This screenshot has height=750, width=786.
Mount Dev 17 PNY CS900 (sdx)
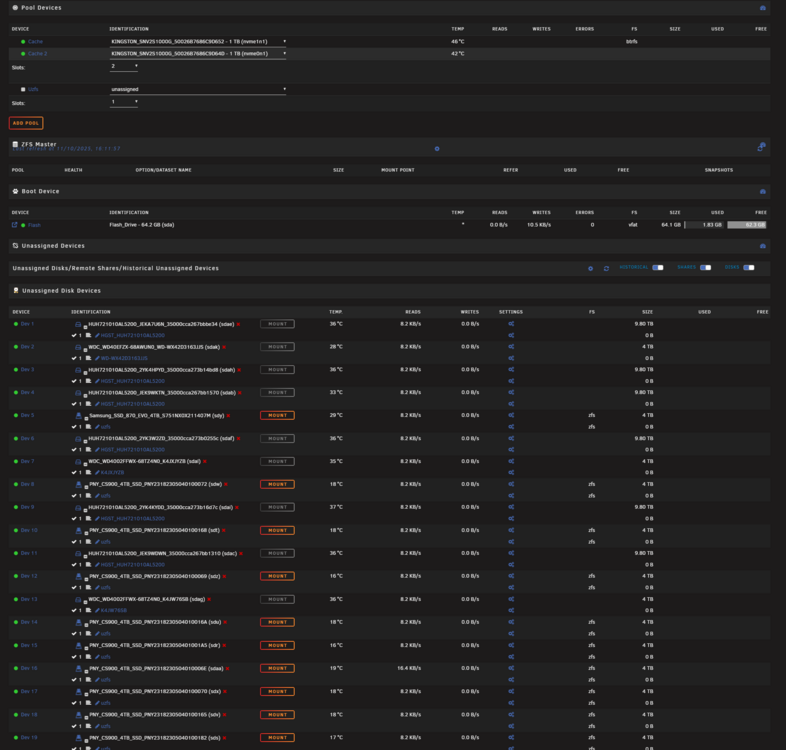tap(277, 691)
